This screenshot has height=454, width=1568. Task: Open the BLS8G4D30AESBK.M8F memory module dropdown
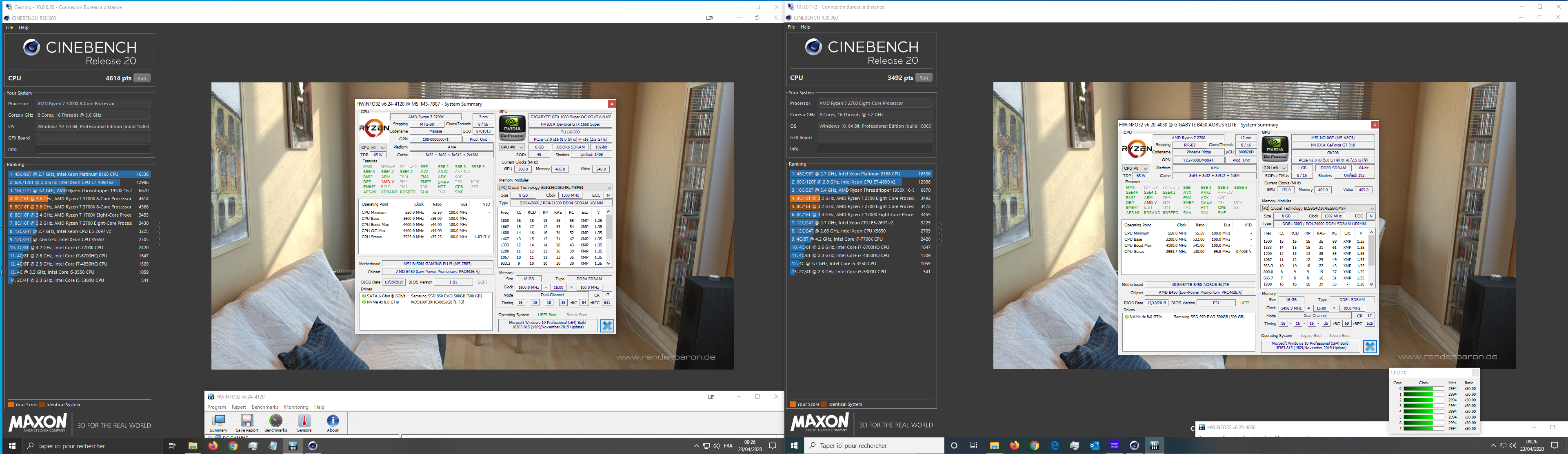(1318, 208)
